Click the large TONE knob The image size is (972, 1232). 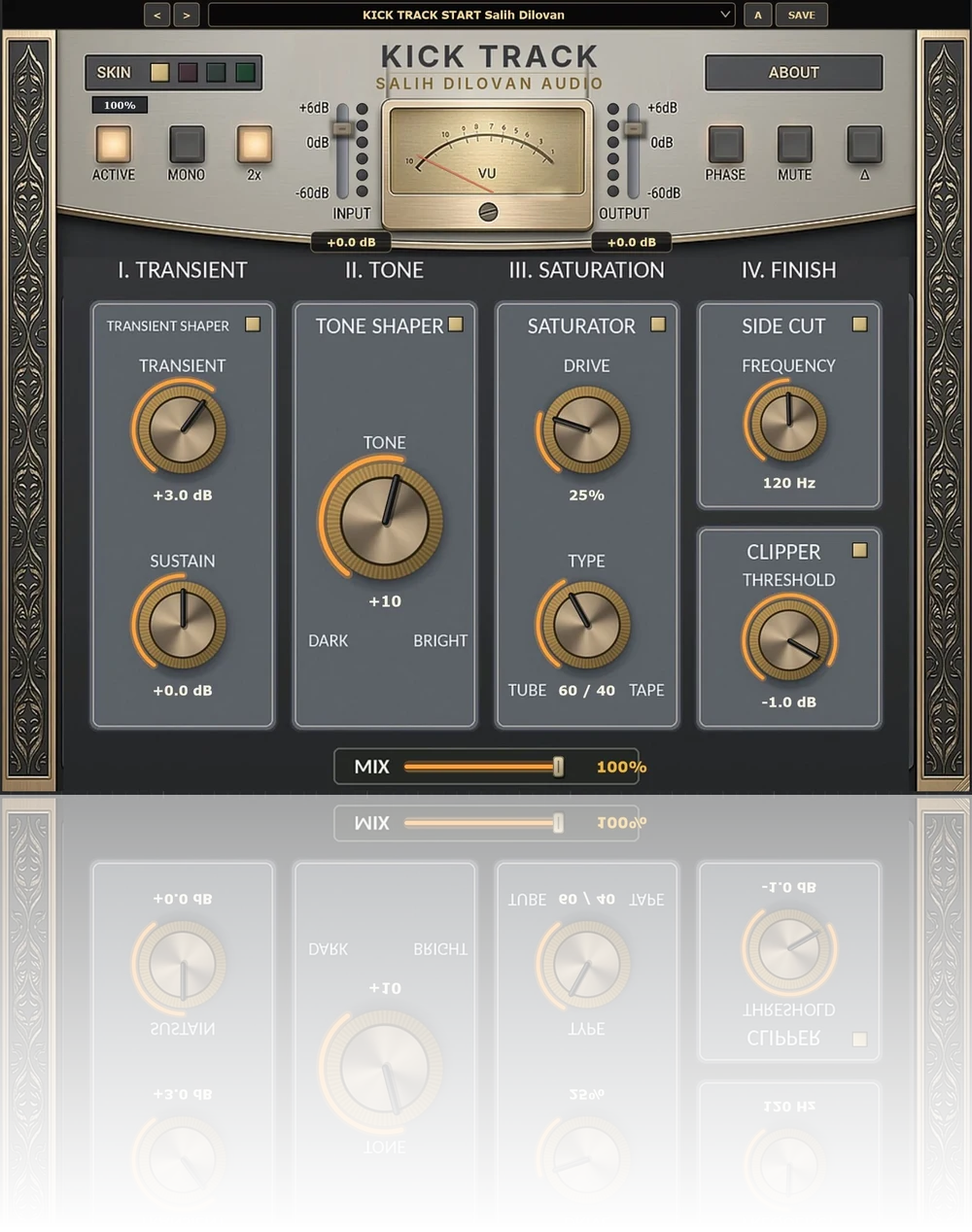384,521
